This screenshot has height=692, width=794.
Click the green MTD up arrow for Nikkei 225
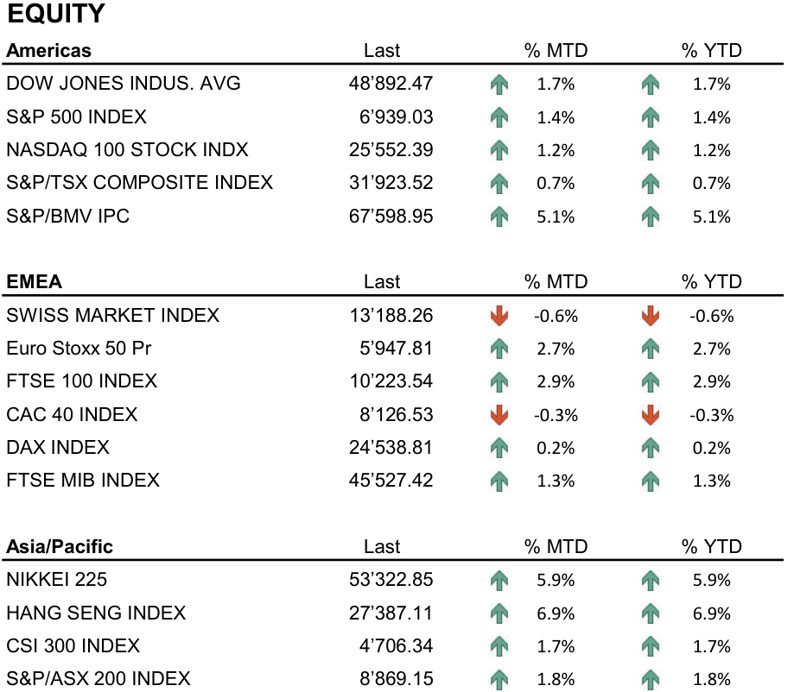[499, 580]
